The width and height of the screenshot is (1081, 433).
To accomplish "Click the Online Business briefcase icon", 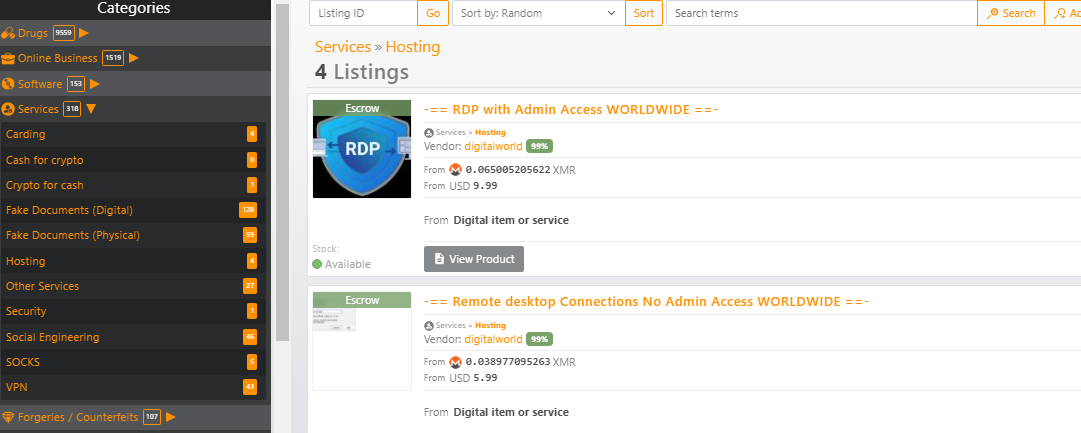I will (x=8, y=58).
